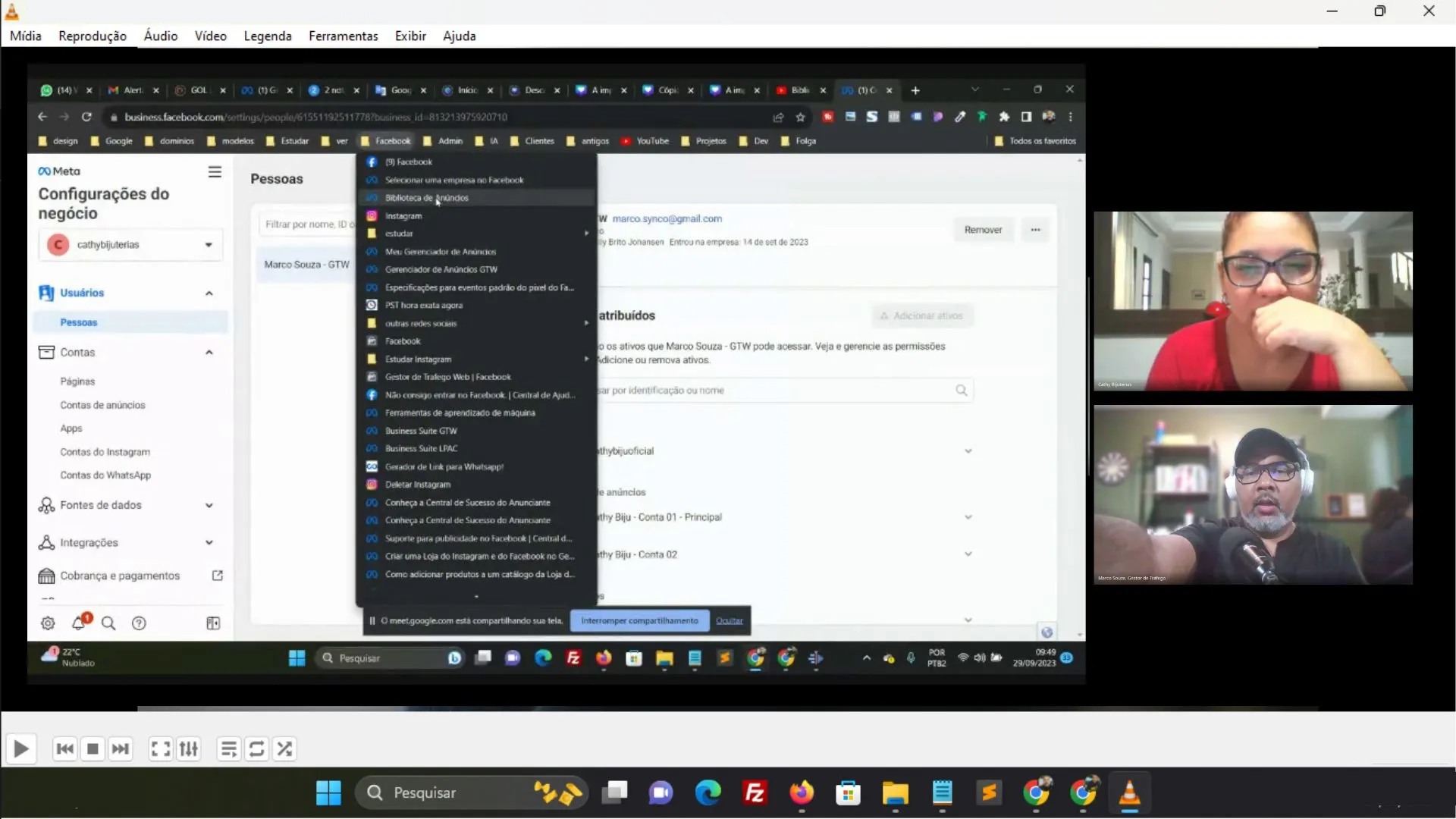Click the settings gear icon bottom-left
This screenshot has width=1456, height=819.
click(x=48, y=622)
